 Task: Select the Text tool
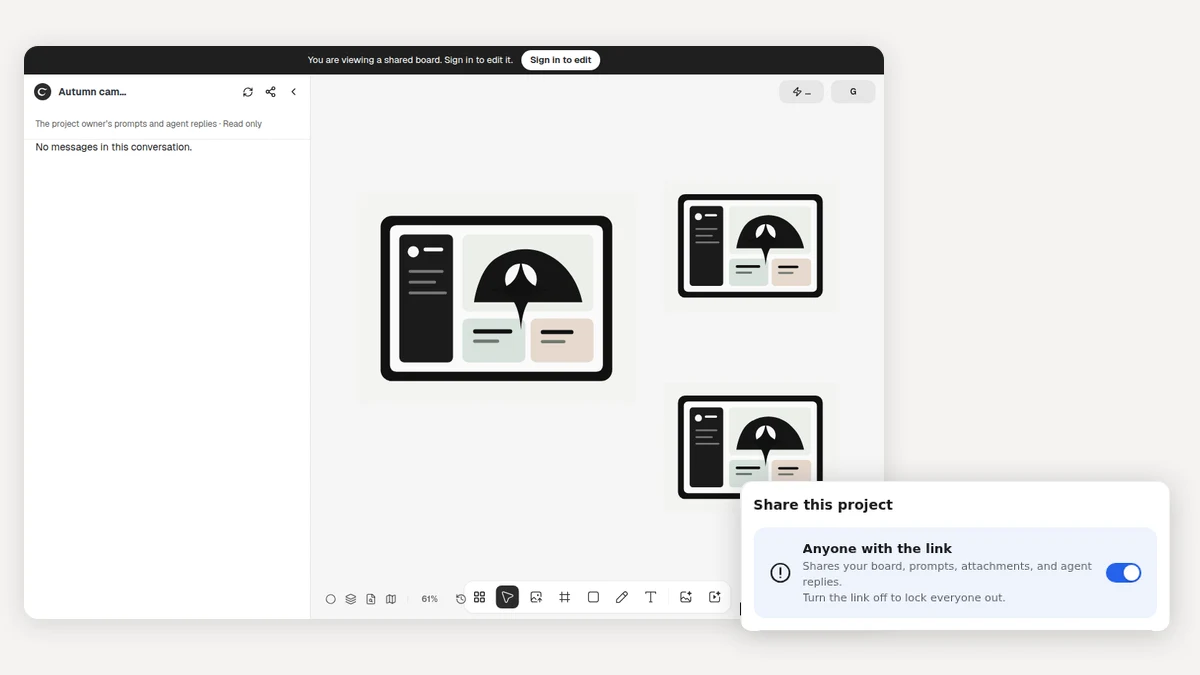coord(651,597)
